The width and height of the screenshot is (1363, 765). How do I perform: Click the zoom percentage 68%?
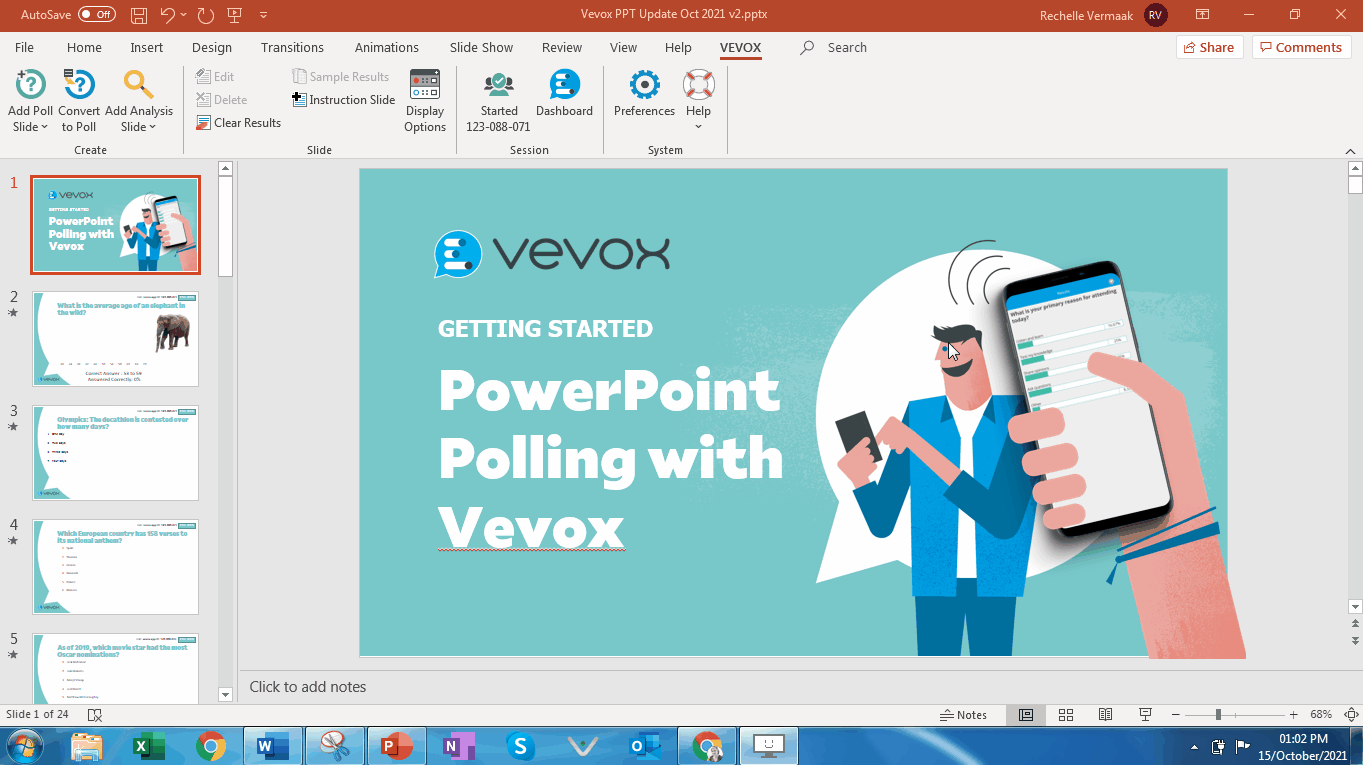coord(1321,715)
